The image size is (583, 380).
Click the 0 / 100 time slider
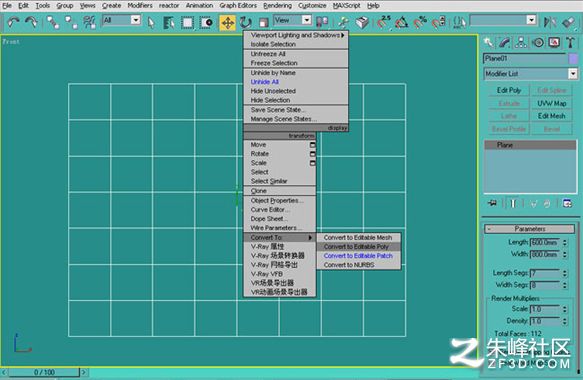point(44,372)
